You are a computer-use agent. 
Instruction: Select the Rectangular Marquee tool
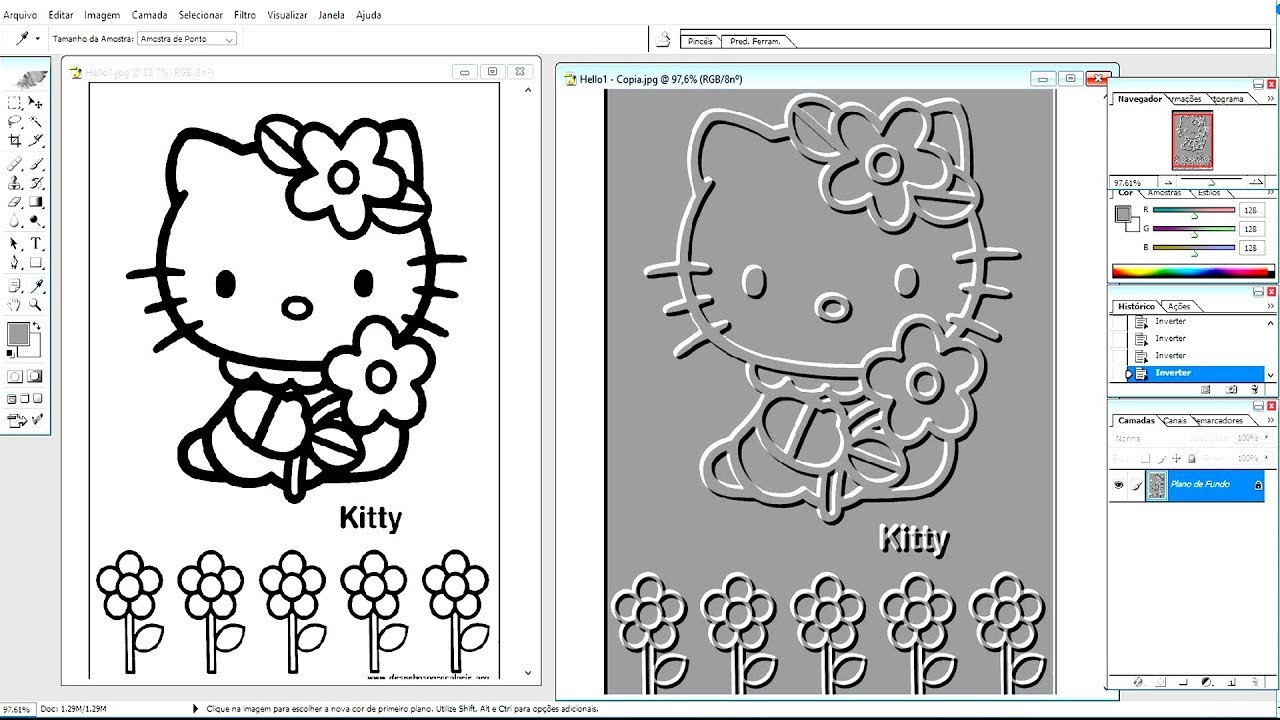pos(14,103)
